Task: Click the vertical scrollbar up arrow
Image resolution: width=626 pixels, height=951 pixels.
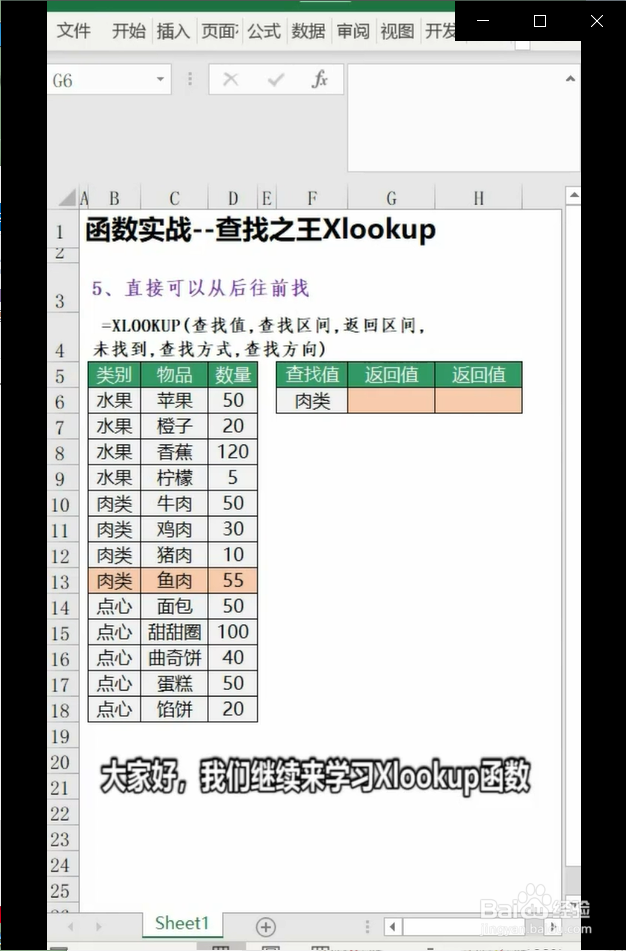Action: pyautogui.click(x=573, y=195)
